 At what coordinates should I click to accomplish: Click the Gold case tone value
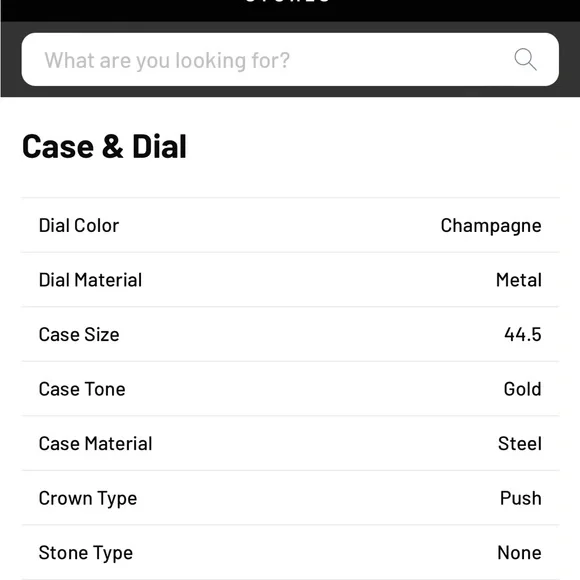(522, 389)
